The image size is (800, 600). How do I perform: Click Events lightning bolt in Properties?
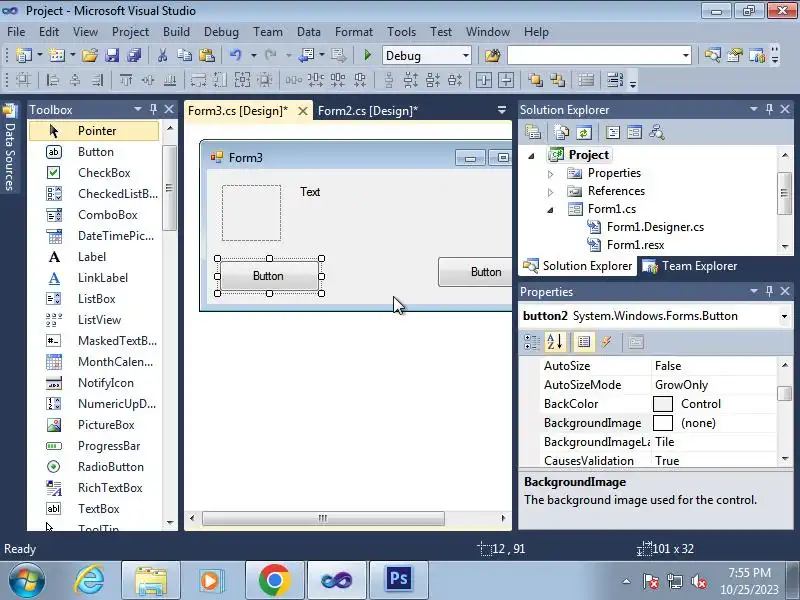pyautogui.click(x=607, y=342)
